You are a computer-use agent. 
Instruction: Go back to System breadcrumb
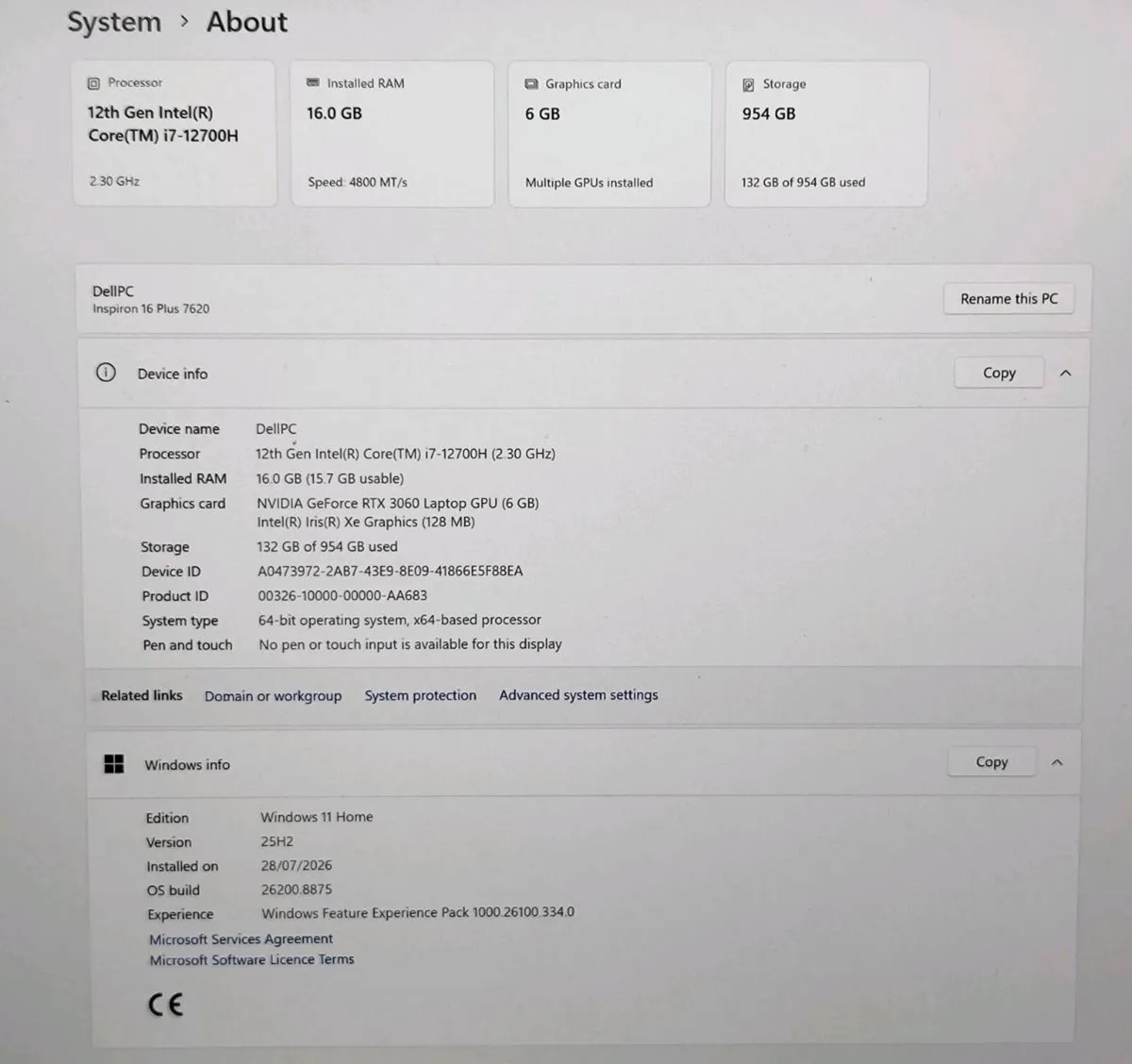(x=114, y=22)
